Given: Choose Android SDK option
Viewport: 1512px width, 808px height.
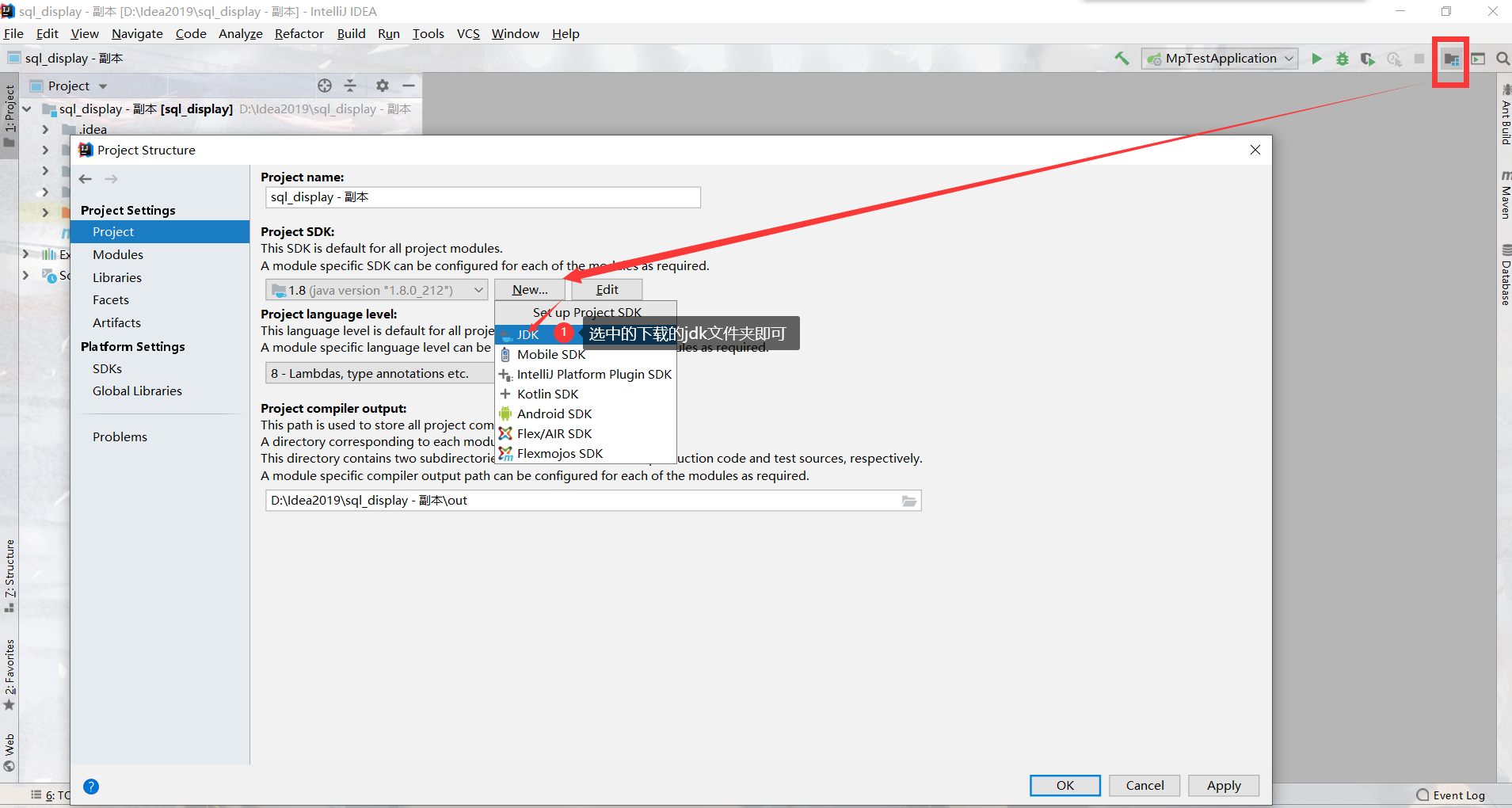Looking at the screenshot, I should pos(586,414).
